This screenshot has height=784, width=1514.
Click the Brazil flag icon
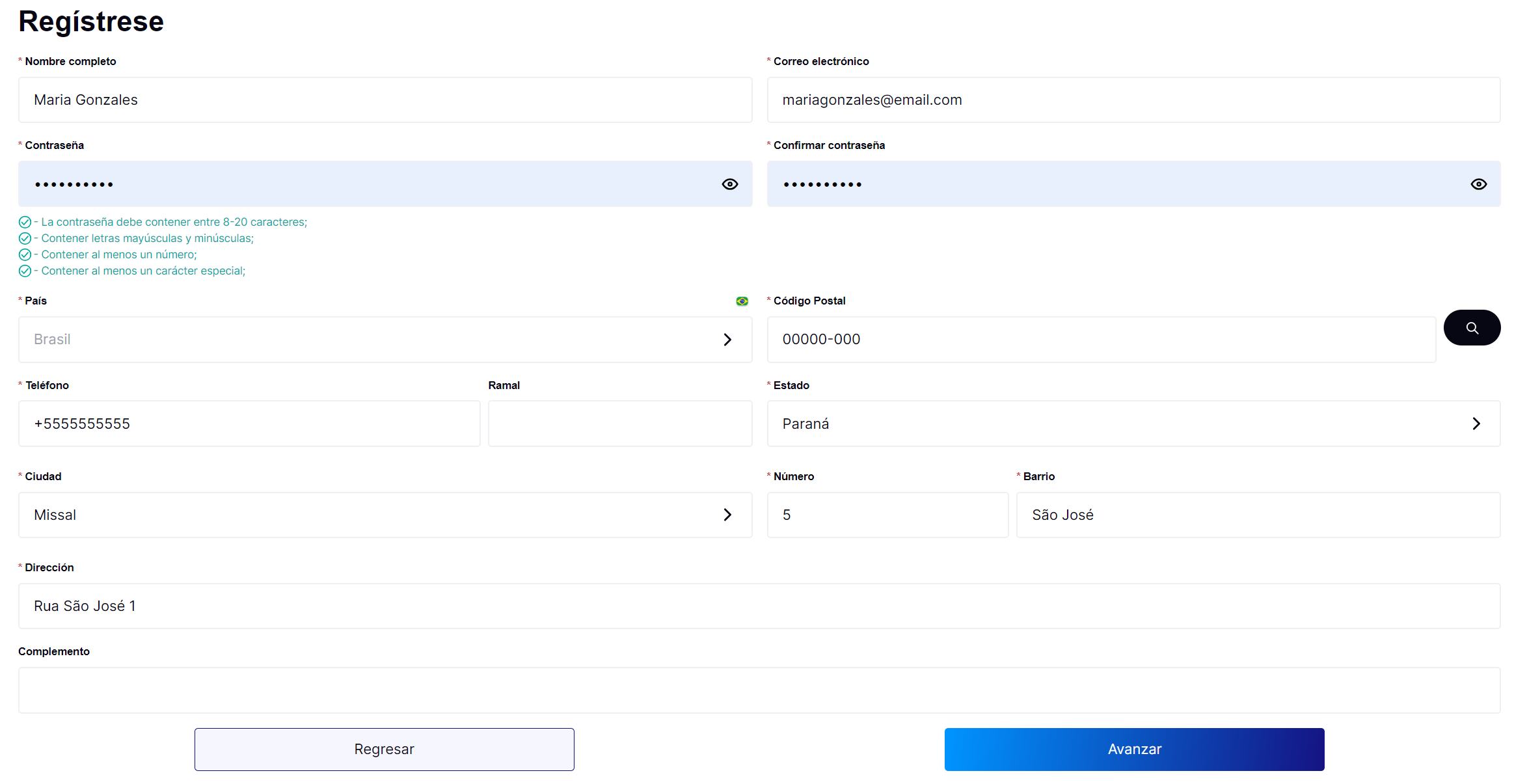(742, 301)
